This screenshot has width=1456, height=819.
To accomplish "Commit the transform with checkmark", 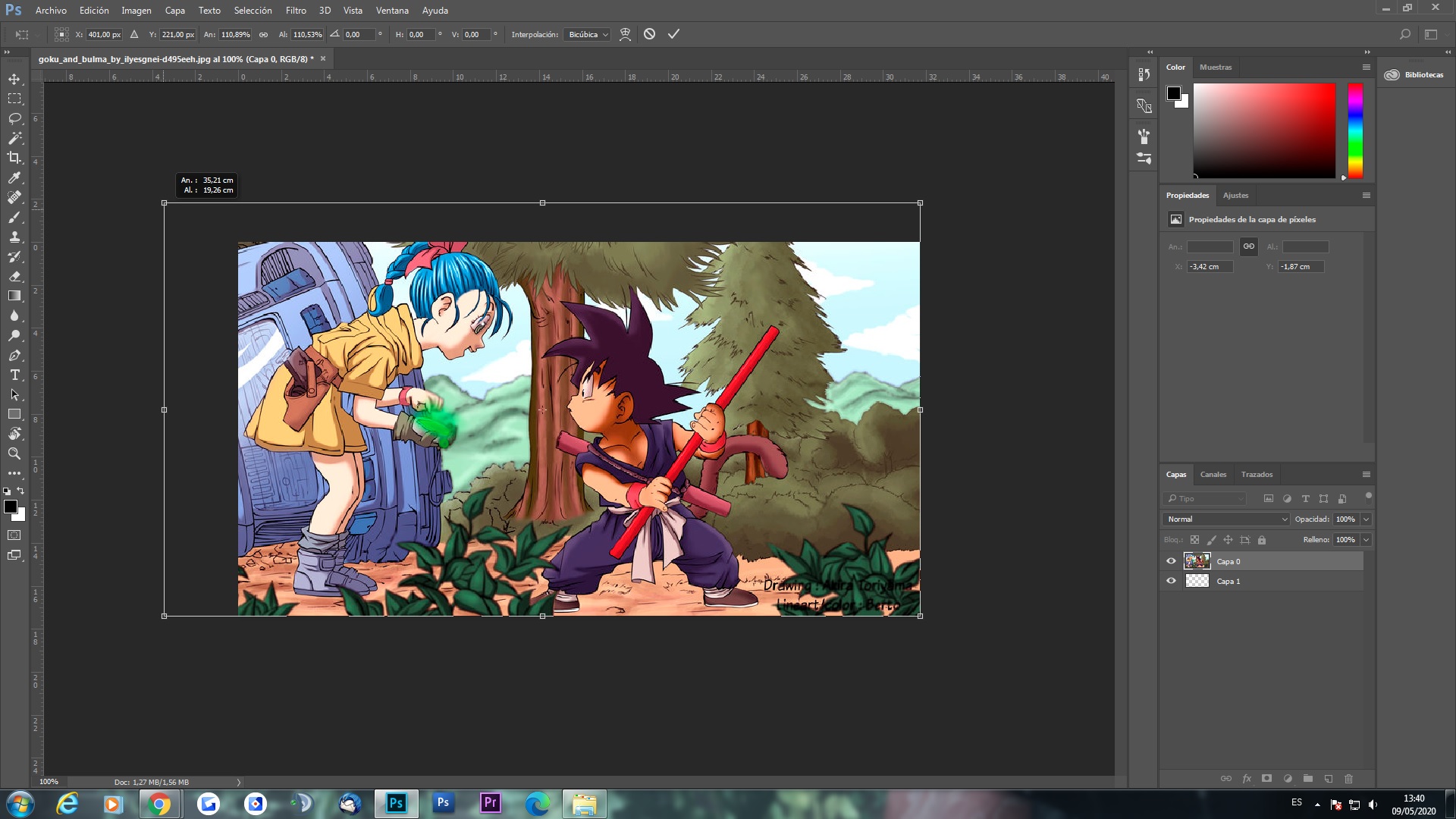I will point(673,34).
